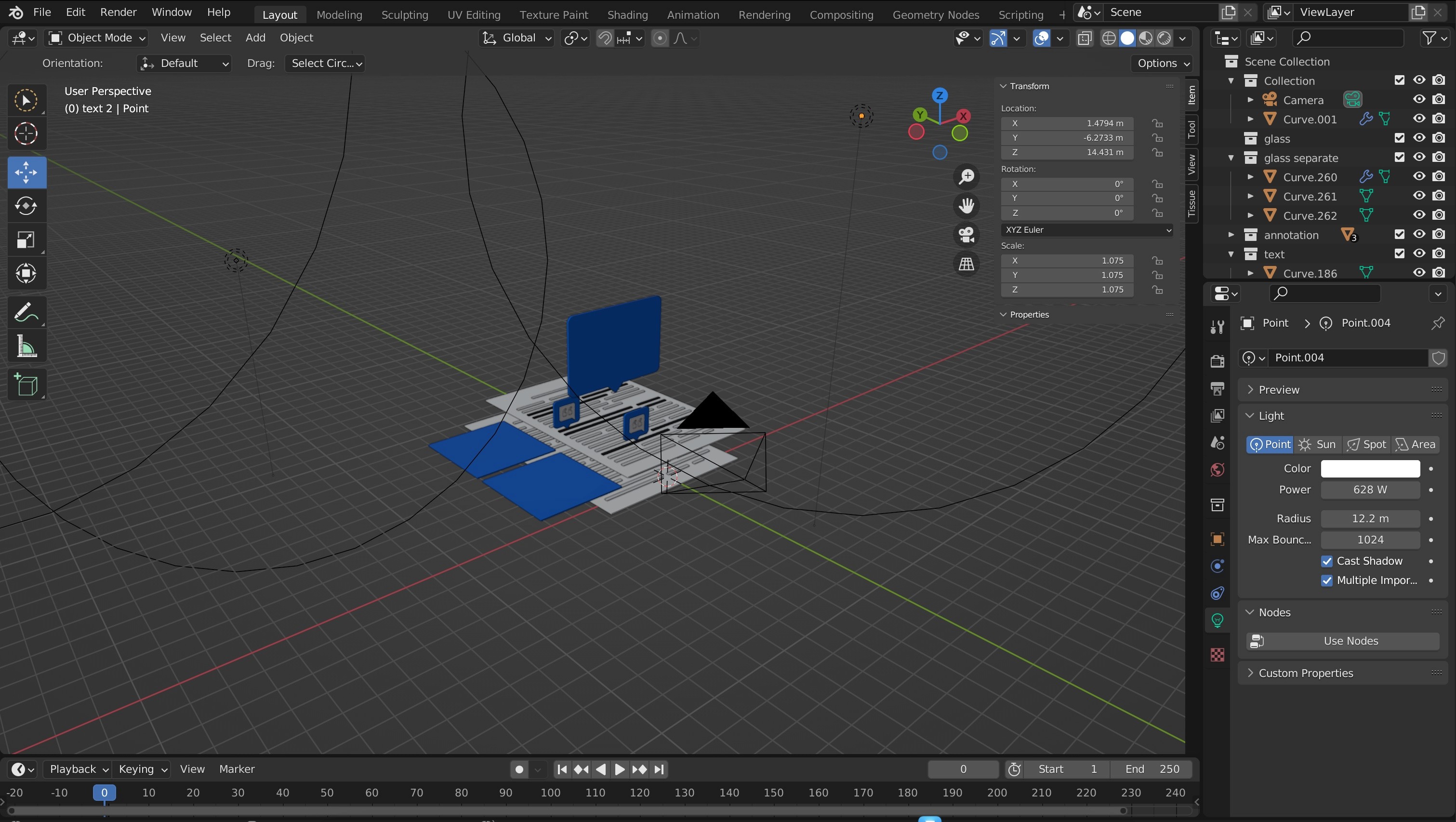Select the 3D Cursor tool
This screenshot has width=1456, height=822.
(26, 134)
